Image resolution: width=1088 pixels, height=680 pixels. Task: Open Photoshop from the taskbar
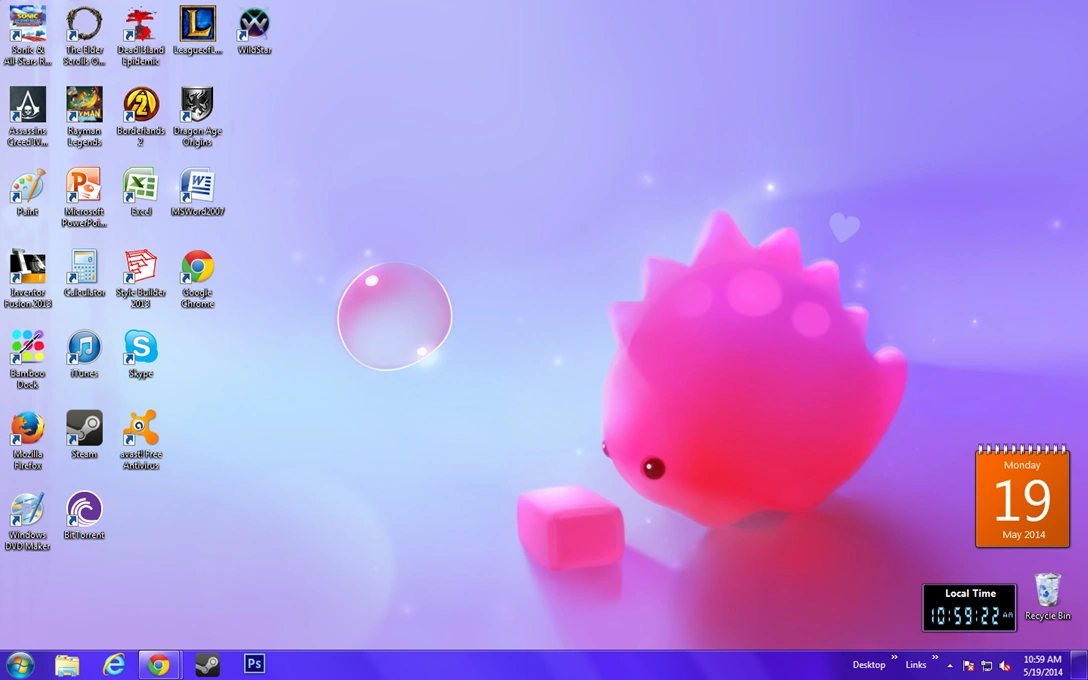pyautogui.click(x=254, y=664)
